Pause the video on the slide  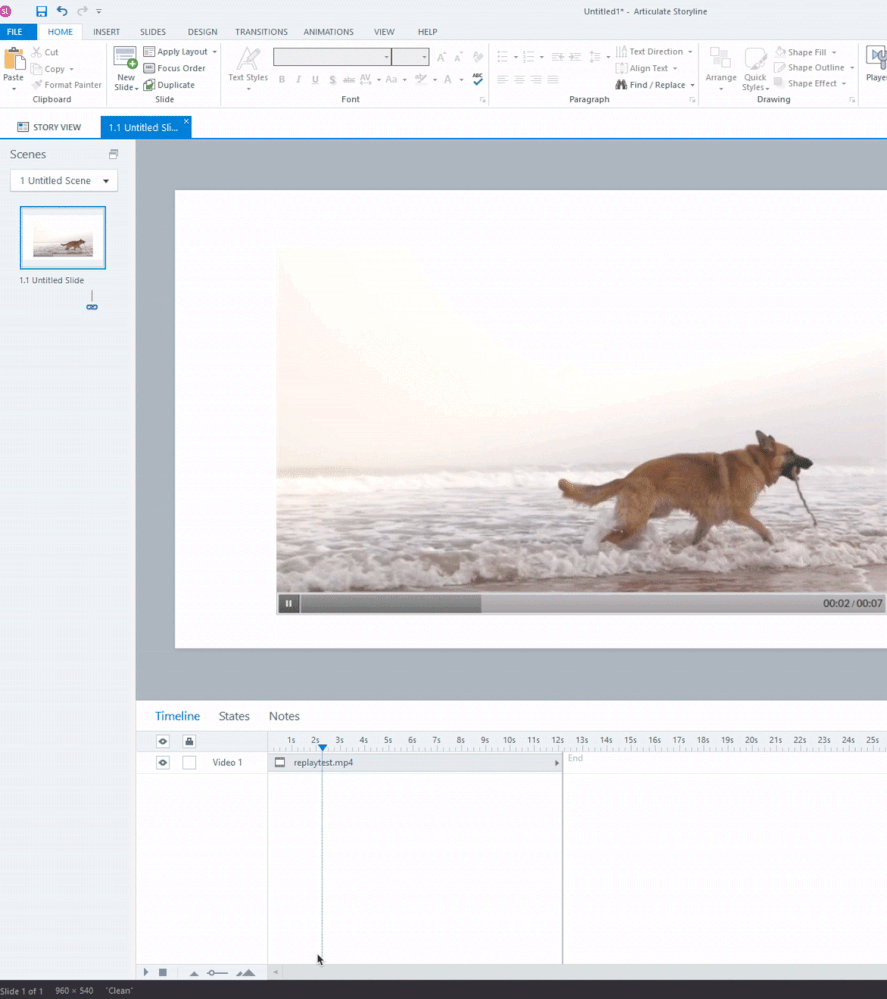pos(288,603)
